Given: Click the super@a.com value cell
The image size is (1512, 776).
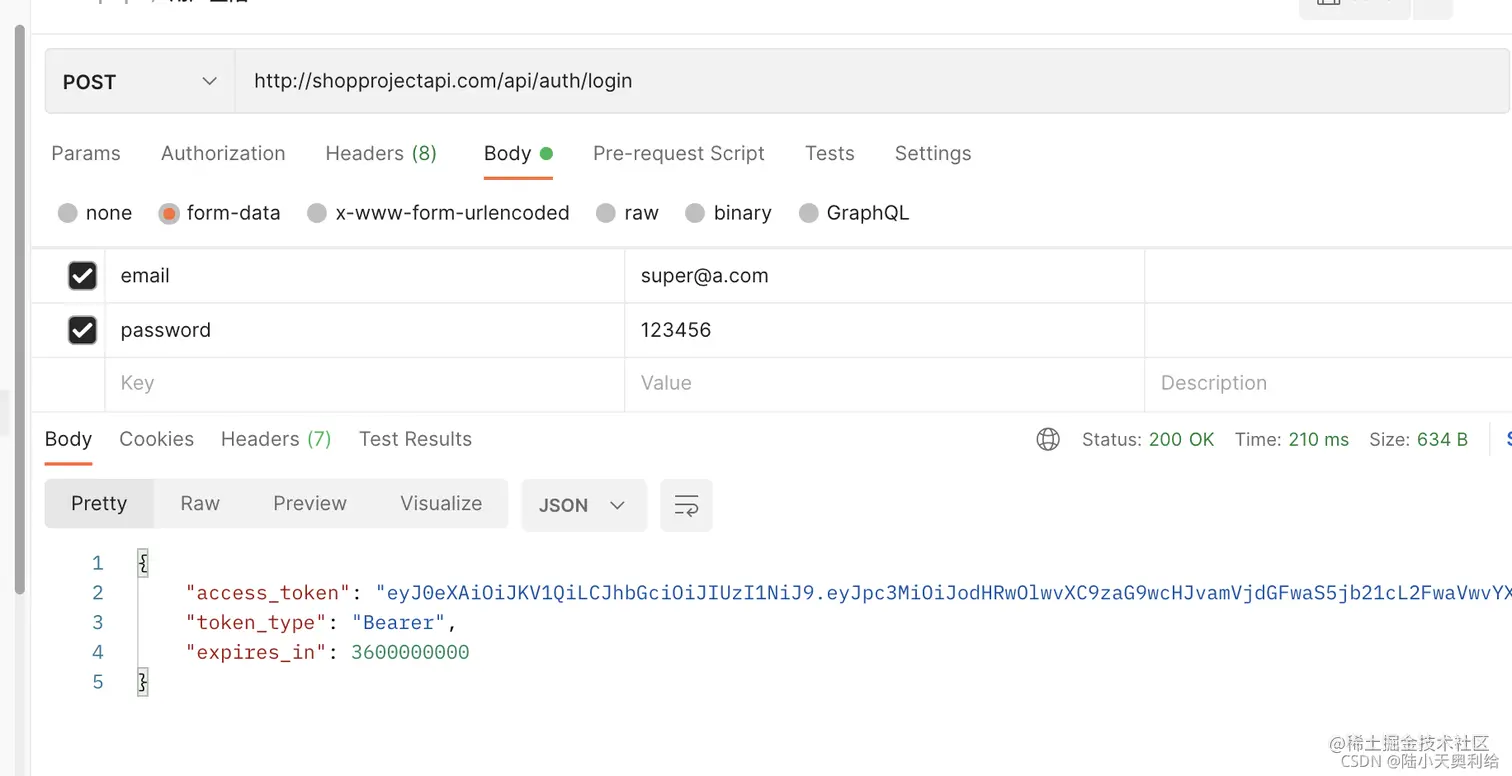Looking at the screenshot, I should [x=884, y=276].
